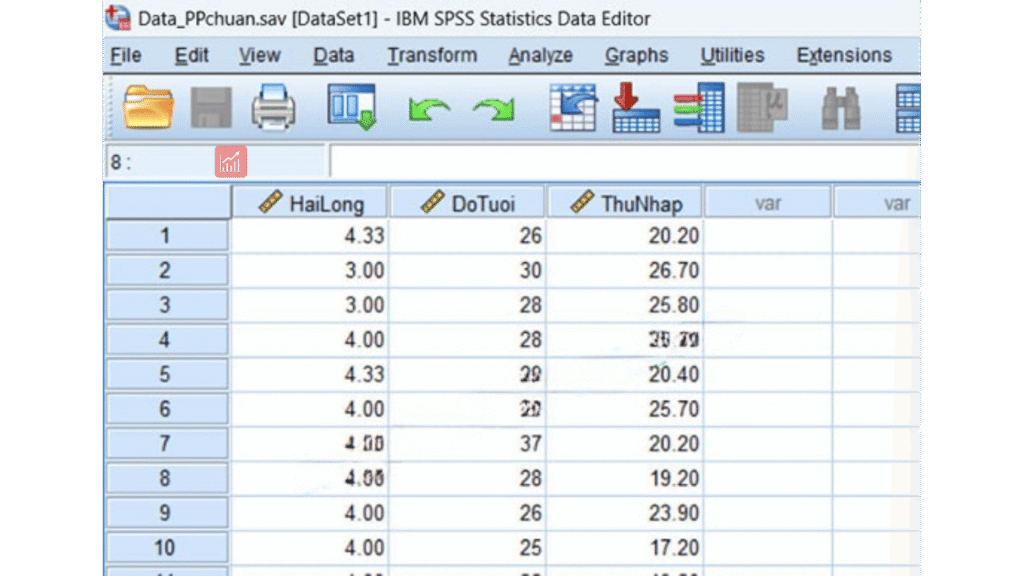The width and height of the screenshot is (1024, 576).
Task: Click the Open data document folder icon
Action: [148, 108]
